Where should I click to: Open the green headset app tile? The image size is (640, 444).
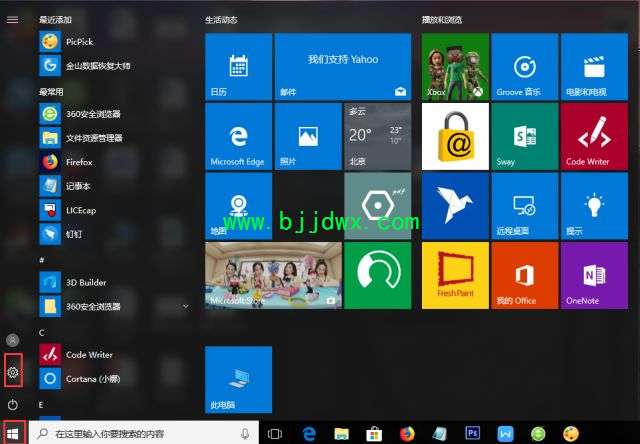point(378,275)
